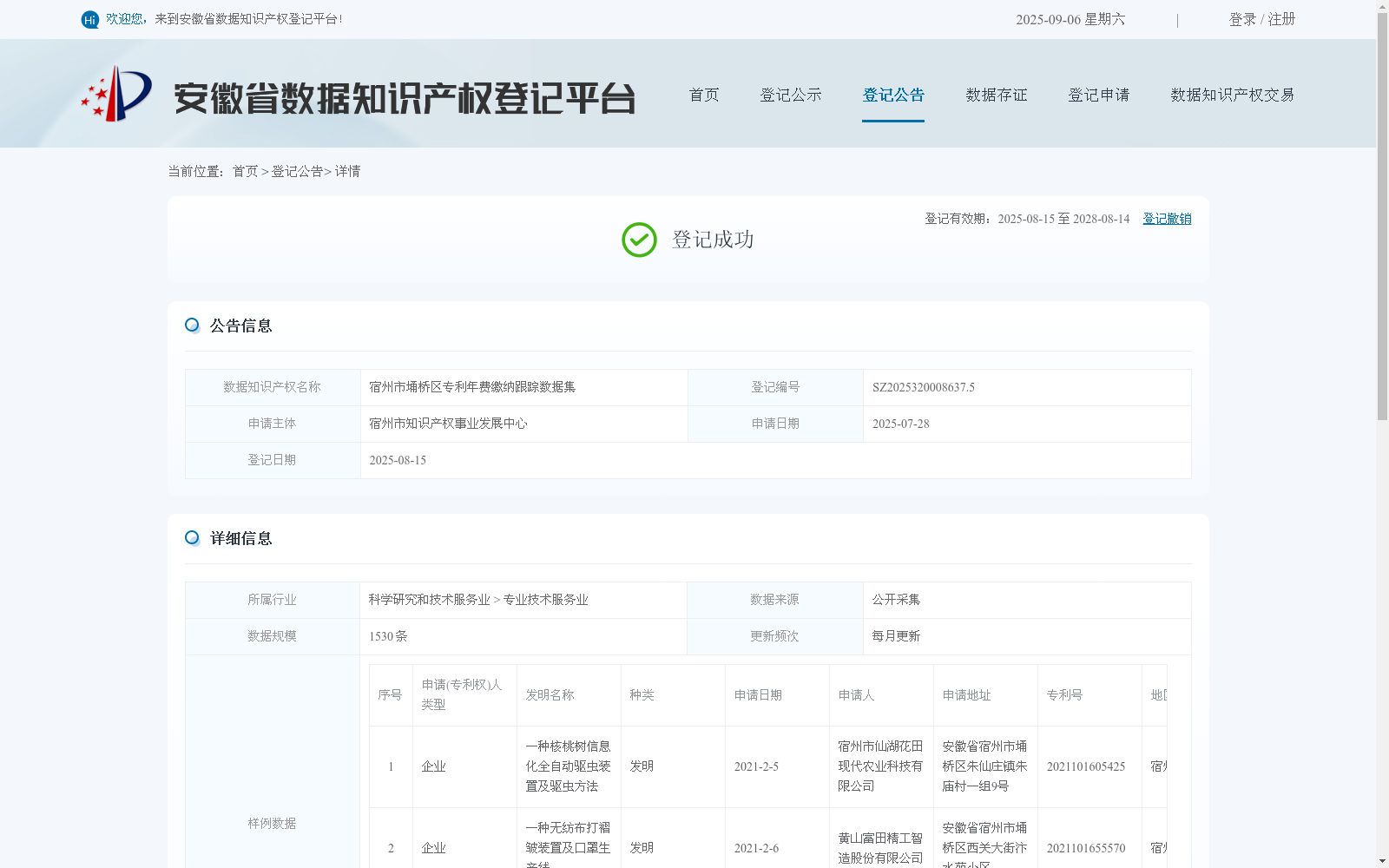Screen dimensions: 1389x868
Task: Click the 申请人 column header
Action: pos(856,695)
